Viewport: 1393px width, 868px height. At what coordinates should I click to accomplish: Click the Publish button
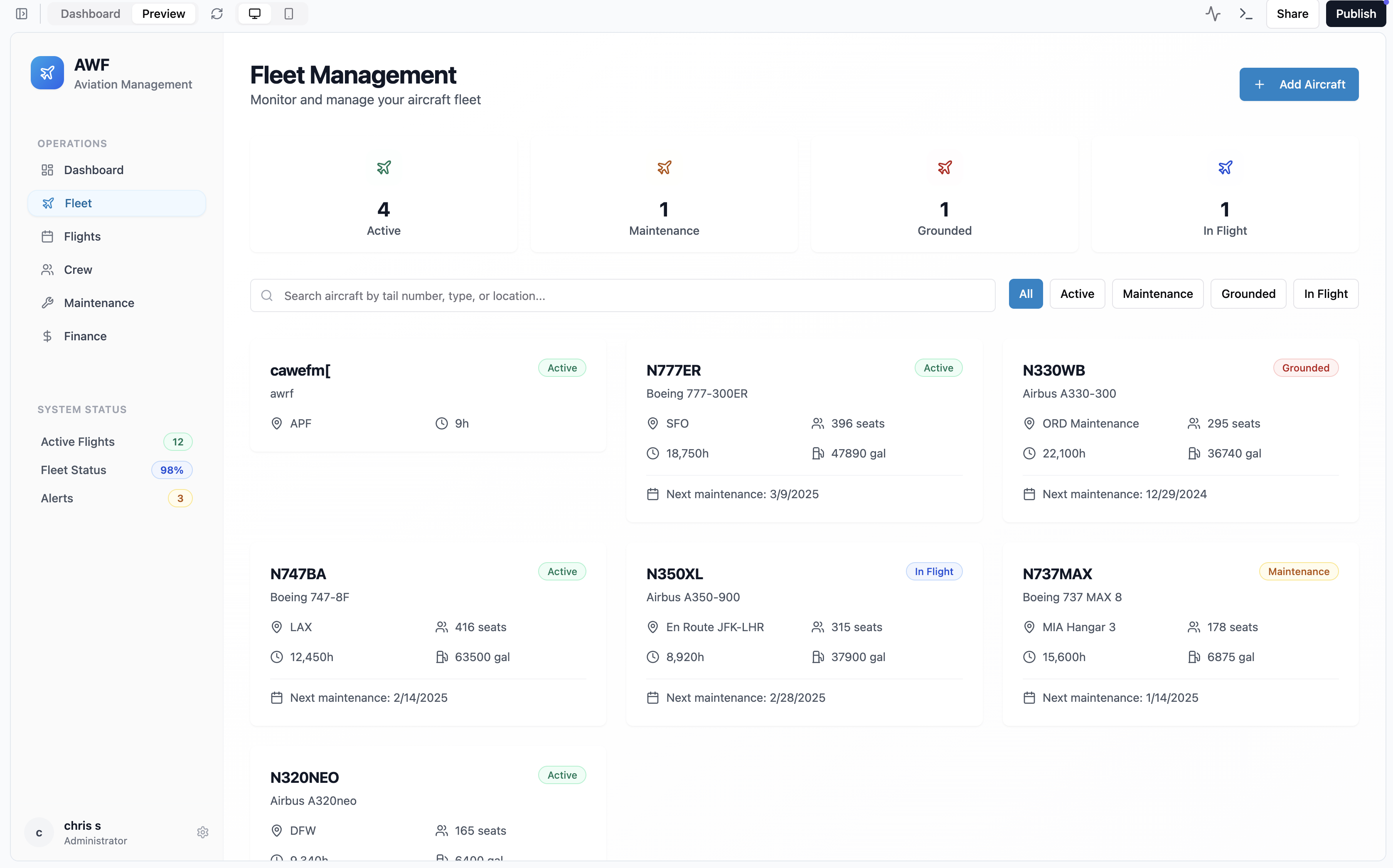[1355, 14]
